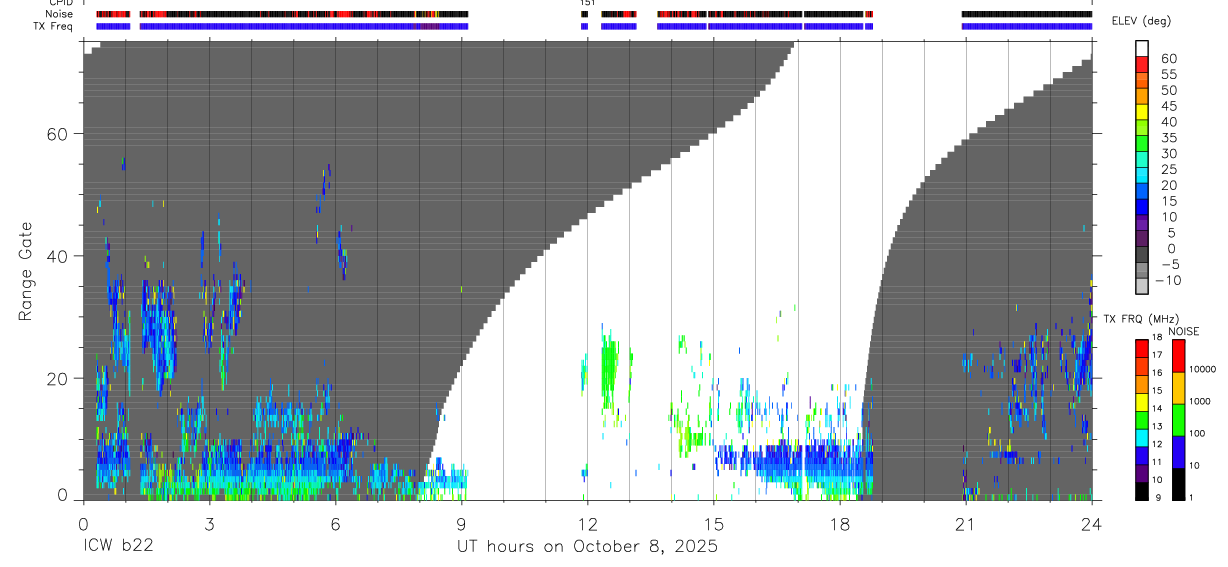Click the light gray bottom ELEV colorbar segment

tap(1142, 287)
